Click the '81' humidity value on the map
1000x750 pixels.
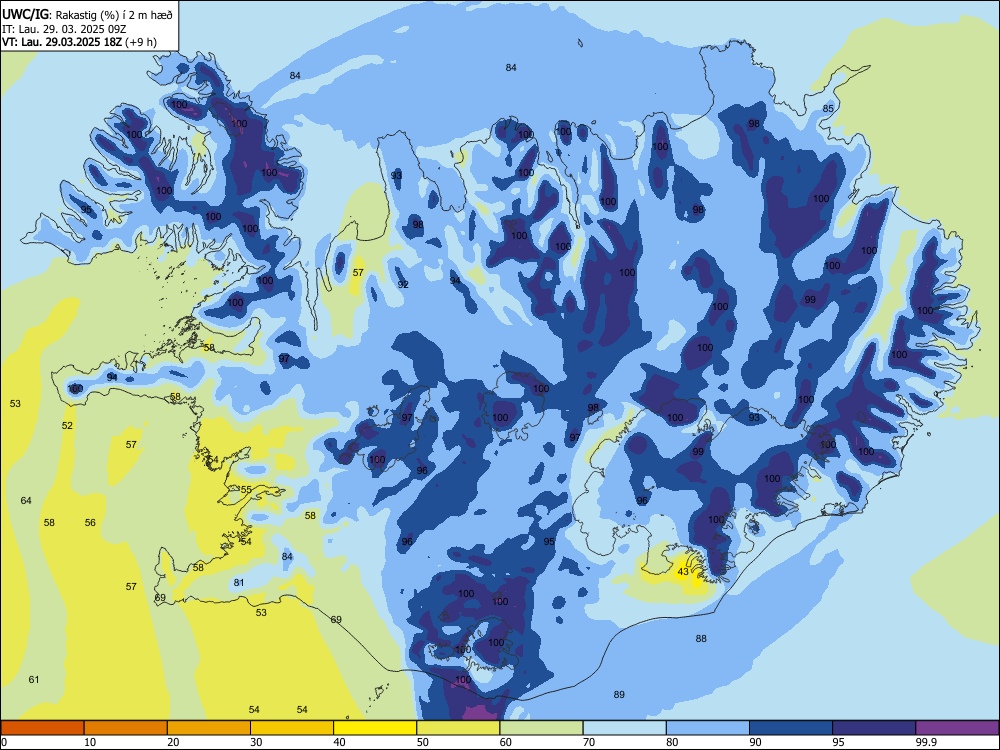click(x=239, y=582)
